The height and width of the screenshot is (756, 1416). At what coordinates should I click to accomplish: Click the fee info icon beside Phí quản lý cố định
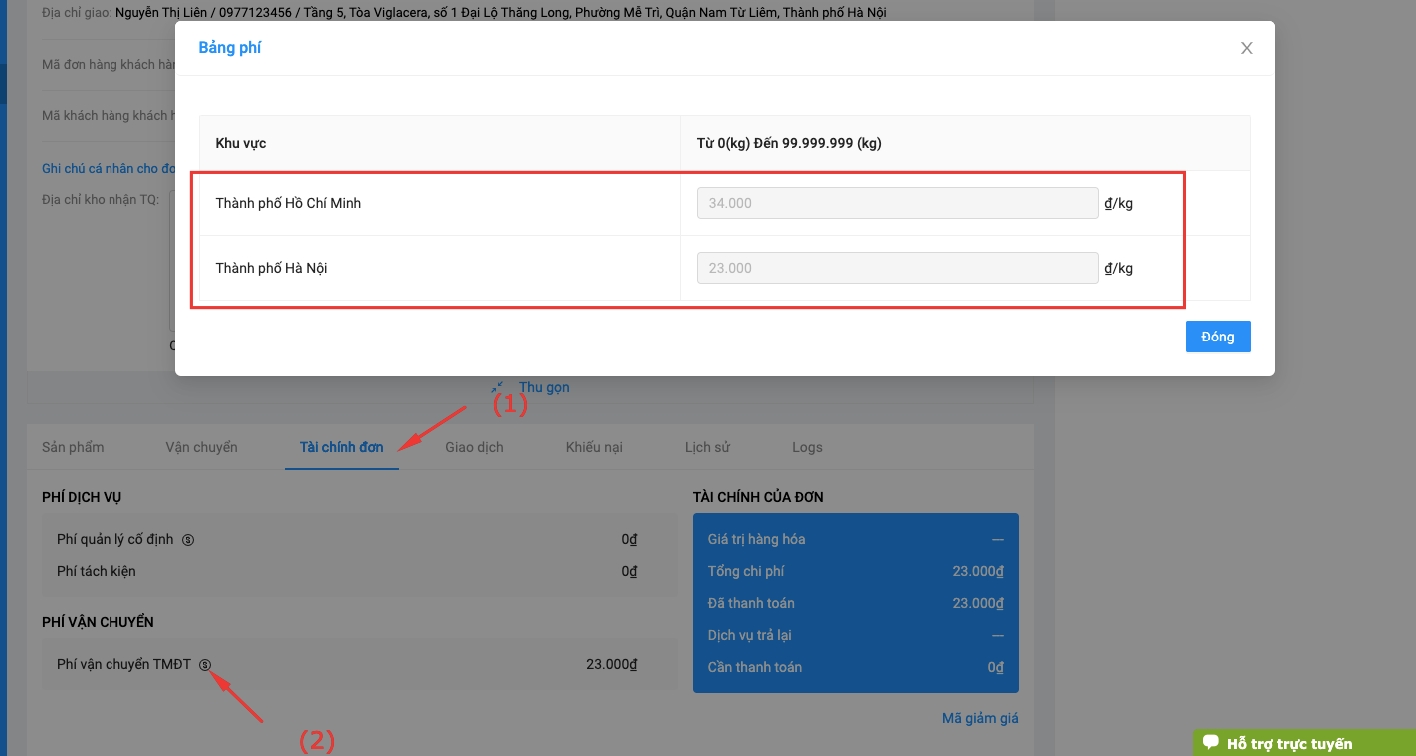[188, 540]
